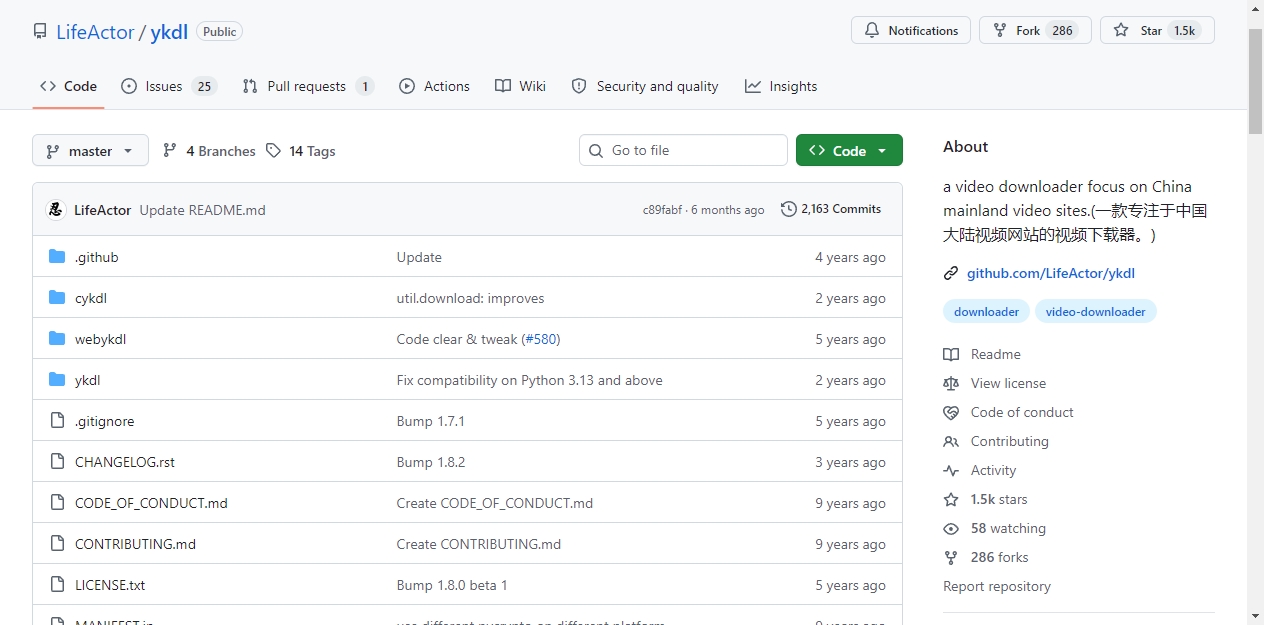The image size is (1264, 625).
Task: Open the Contributing link in About
Action: [996, 441]
